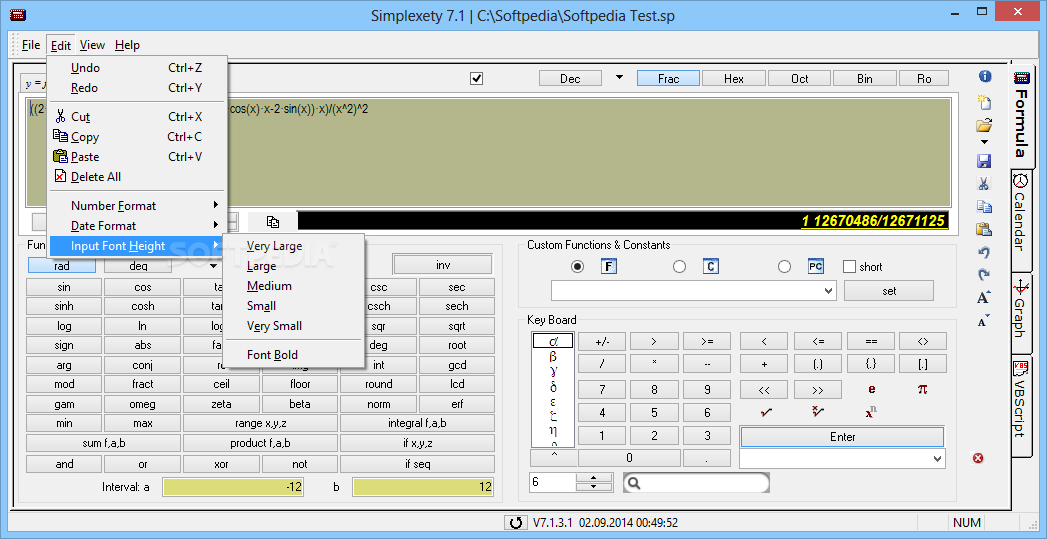Viewport: 1047px width, 539px height.
Task: Insert the nth root symbol
Action: point(818,412)
